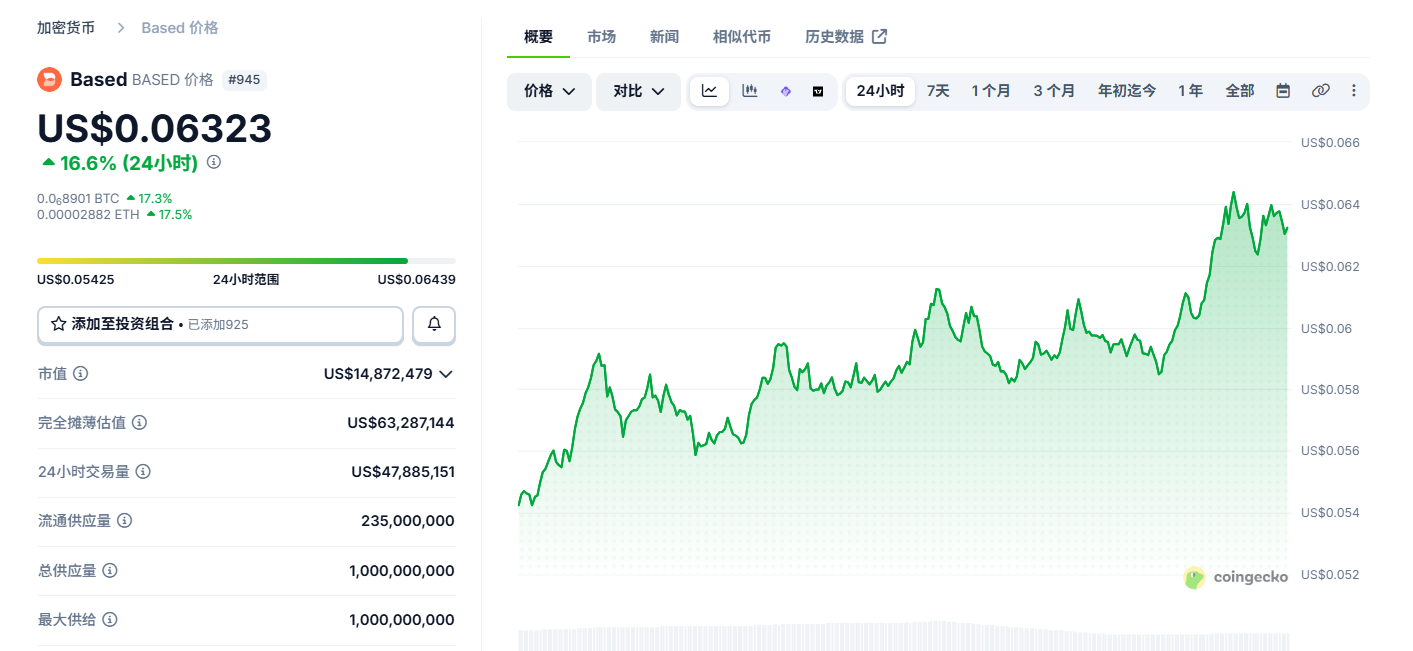Select the 全部 time range
This screenshot has width=1413, height=651.
click(1240, 91)
